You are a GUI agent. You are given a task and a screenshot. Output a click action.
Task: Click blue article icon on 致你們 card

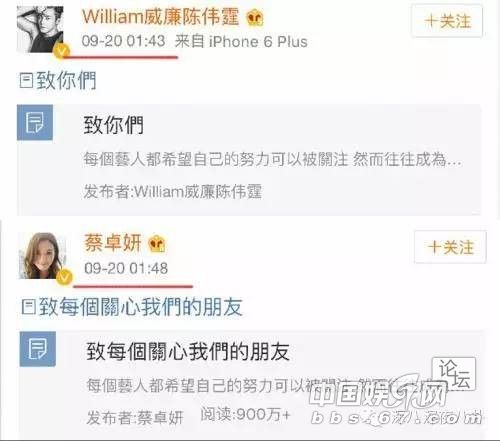(x=35, y=122)
